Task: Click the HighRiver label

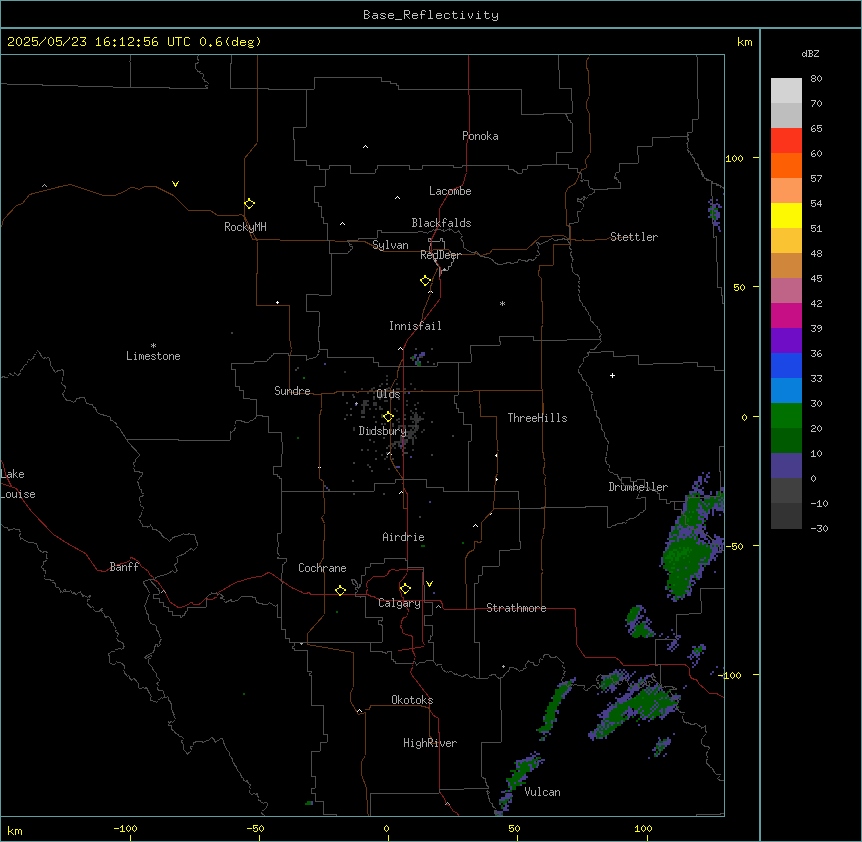Action: pos(430,743)
